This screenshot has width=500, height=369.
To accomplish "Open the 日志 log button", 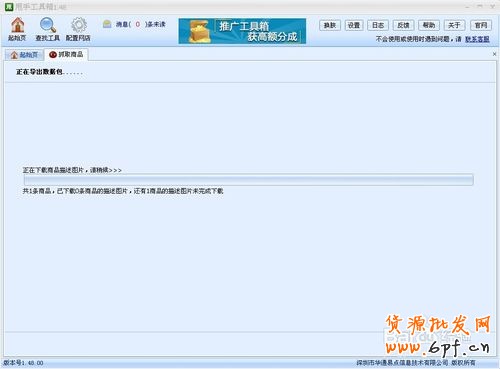I will click(x=378, y=25).
